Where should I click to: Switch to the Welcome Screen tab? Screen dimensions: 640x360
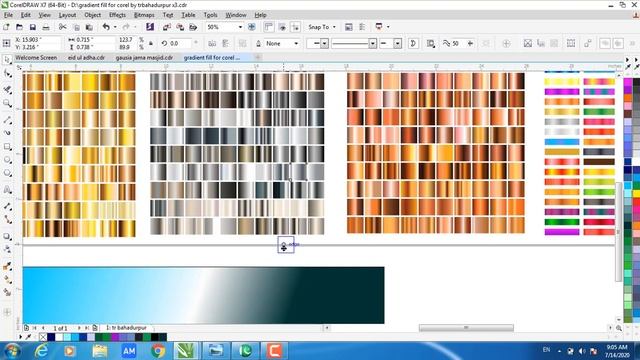click(x=36, y=58)
